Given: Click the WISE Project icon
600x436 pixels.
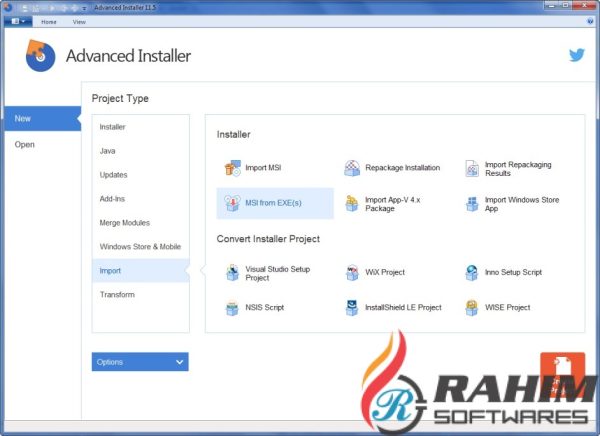Looking at the screenshot, I should pos(472,308).
